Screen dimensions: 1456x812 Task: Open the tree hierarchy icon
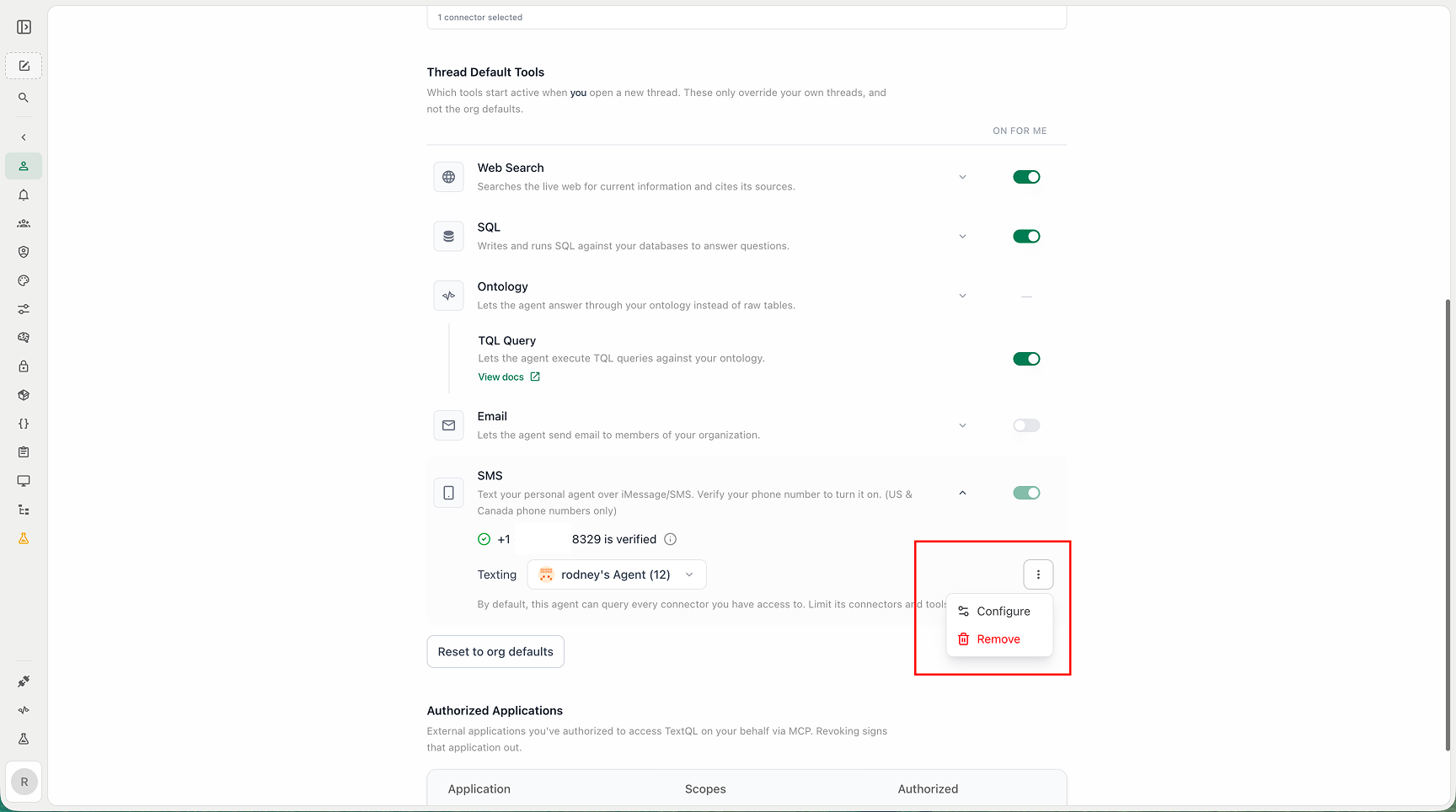click(x=24, y=510)
